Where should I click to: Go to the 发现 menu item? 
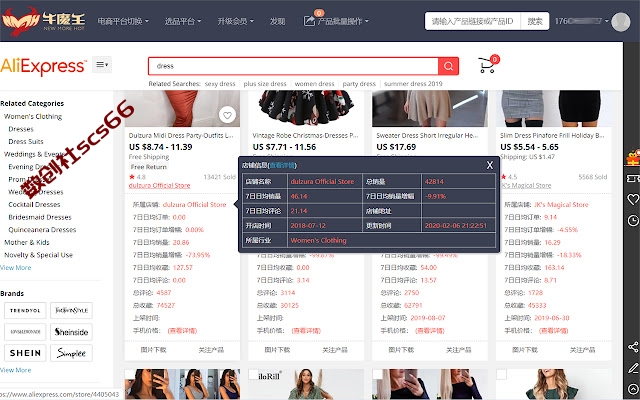click(277, 21)
